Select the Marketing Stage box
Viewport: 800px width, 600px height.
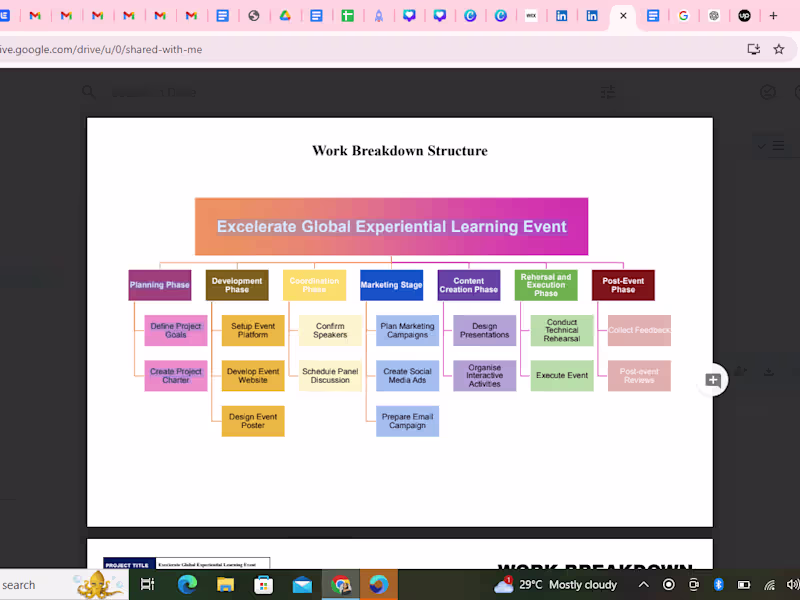[391, 285]
